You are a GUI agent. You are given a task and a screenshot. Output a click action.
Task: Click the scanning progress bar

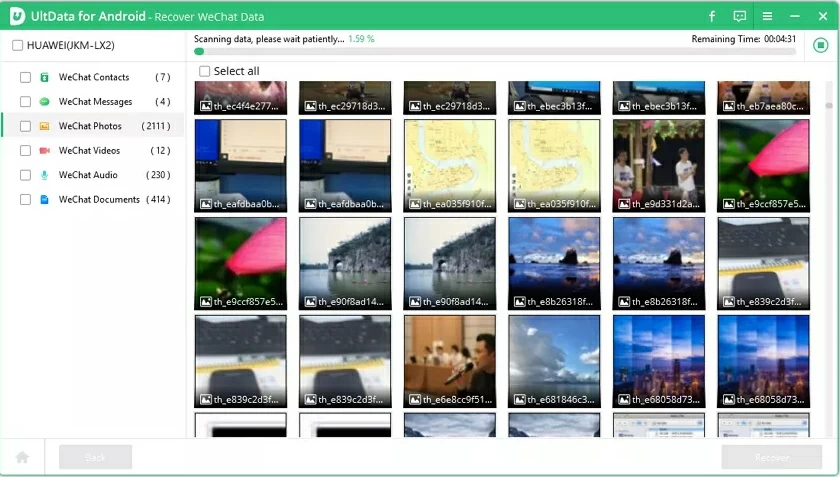point(495,51)
